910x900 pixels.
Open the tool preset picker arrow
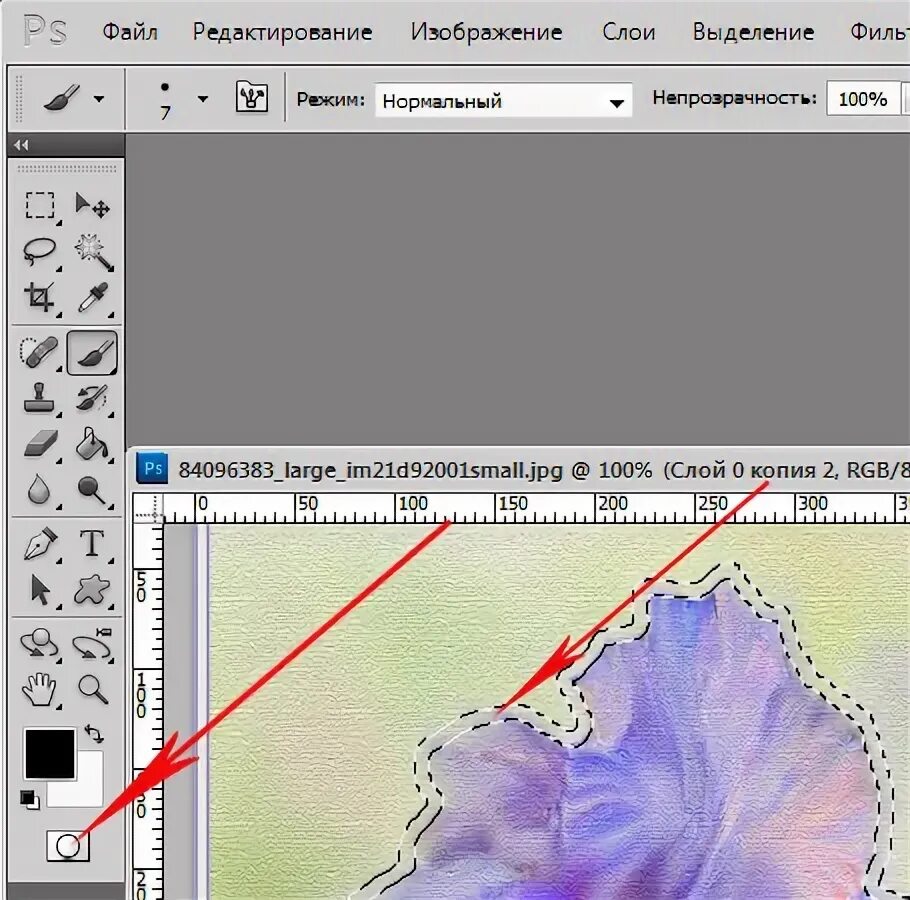[x=99, y=99]
